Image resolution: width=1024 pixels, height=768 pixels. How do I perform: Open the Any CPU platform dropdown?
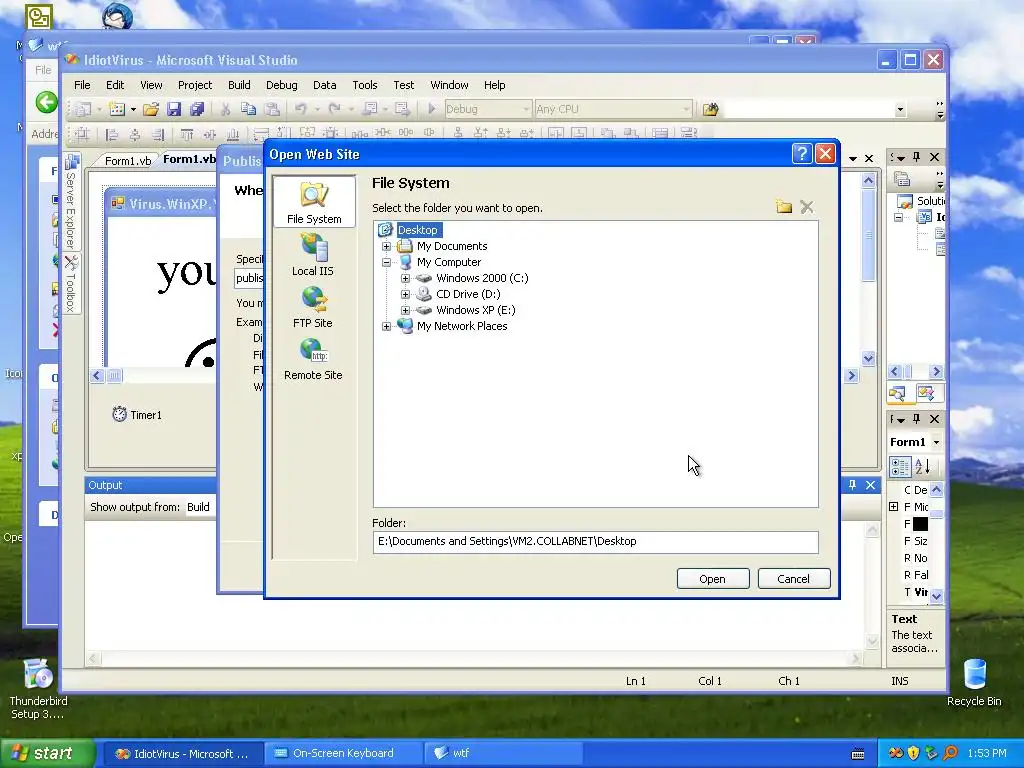pos(686,109)
